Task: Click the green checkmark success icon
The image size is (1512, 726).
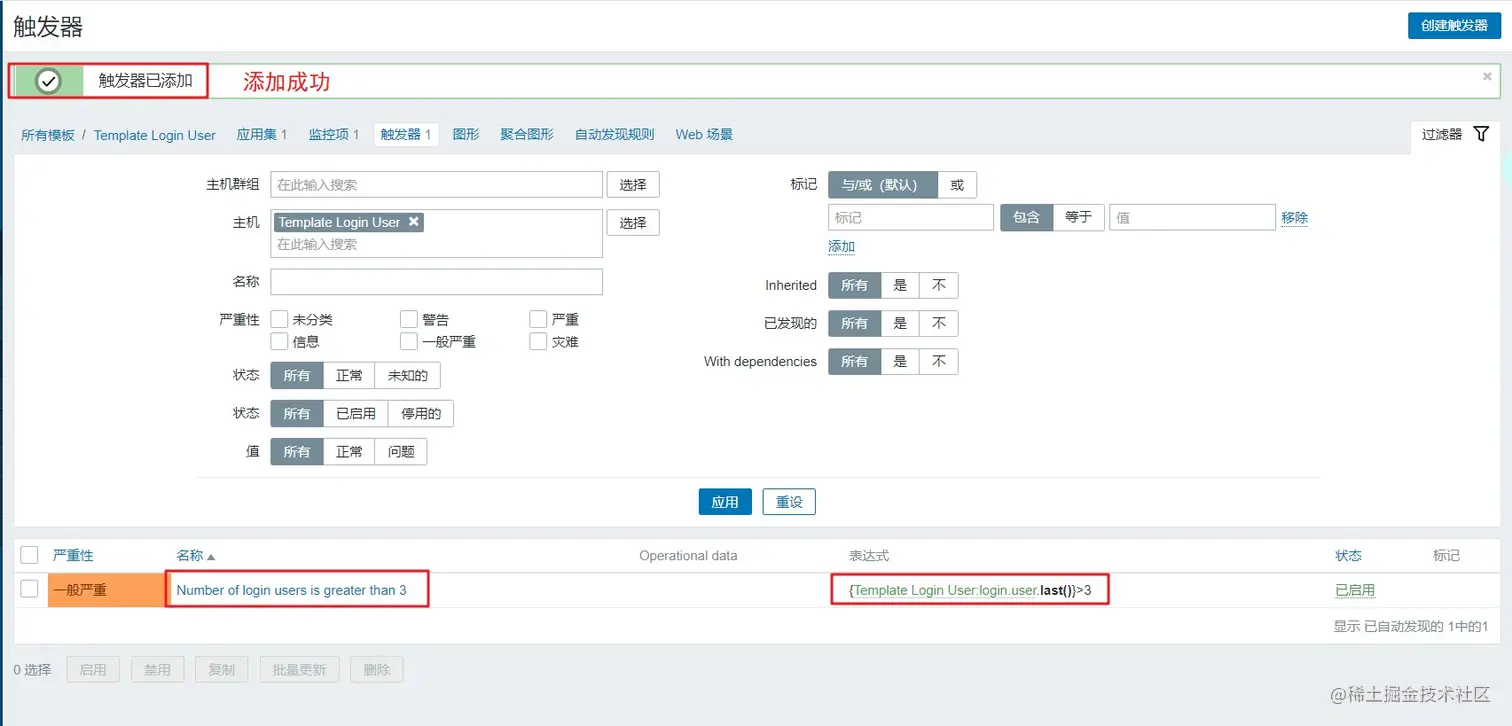Action: point(48,81)
